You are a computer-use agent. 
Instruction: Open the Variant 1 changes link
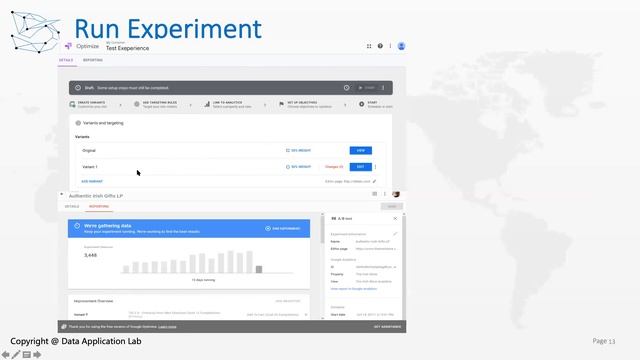coord(334,167)
